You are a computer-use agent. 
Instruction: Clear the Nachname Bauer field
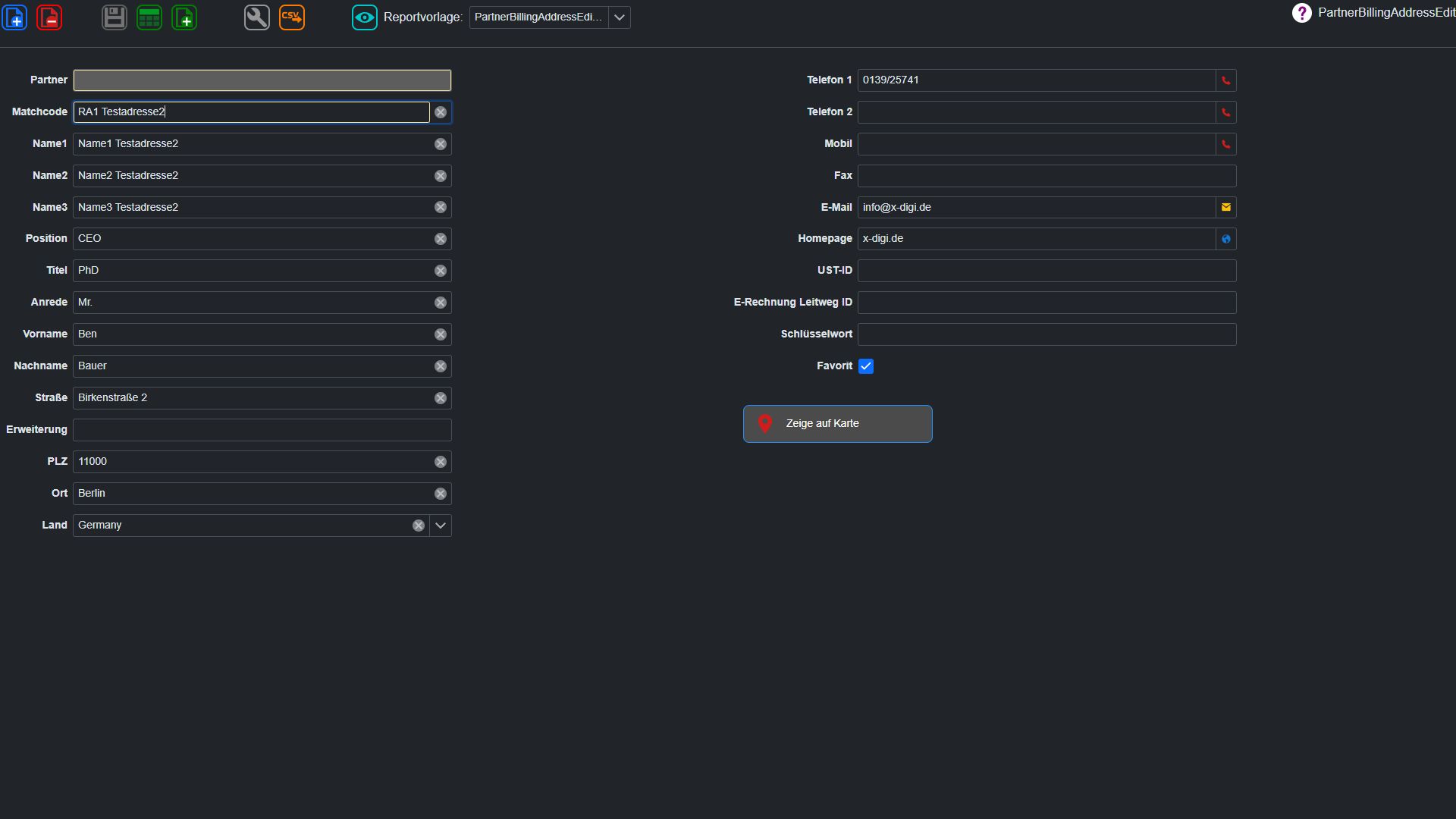click(x=441, y=366)
